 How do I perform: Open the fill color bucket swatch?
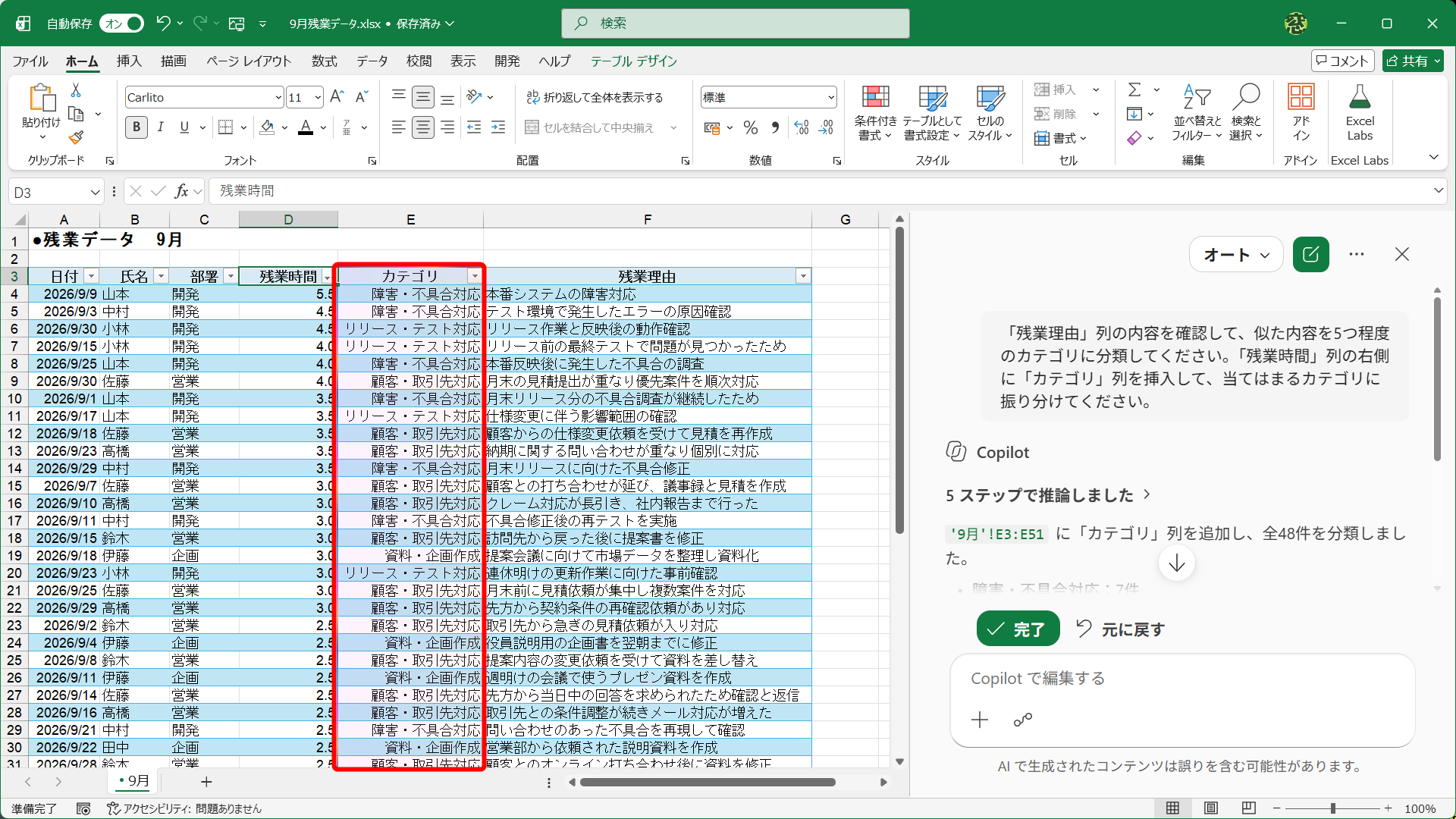point(267,127)
